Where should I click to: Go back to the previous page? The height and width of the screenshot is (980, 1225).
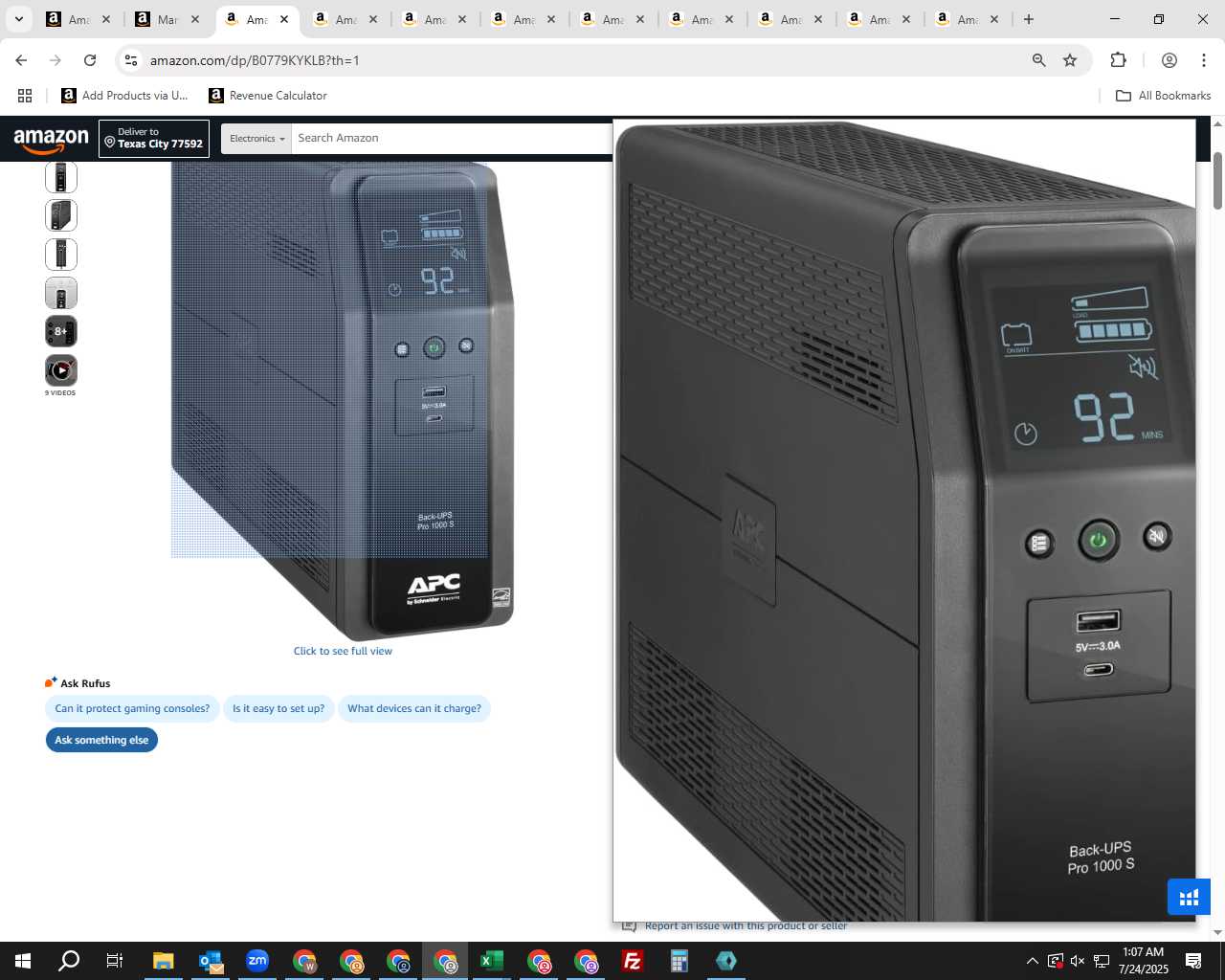(21, 60)
